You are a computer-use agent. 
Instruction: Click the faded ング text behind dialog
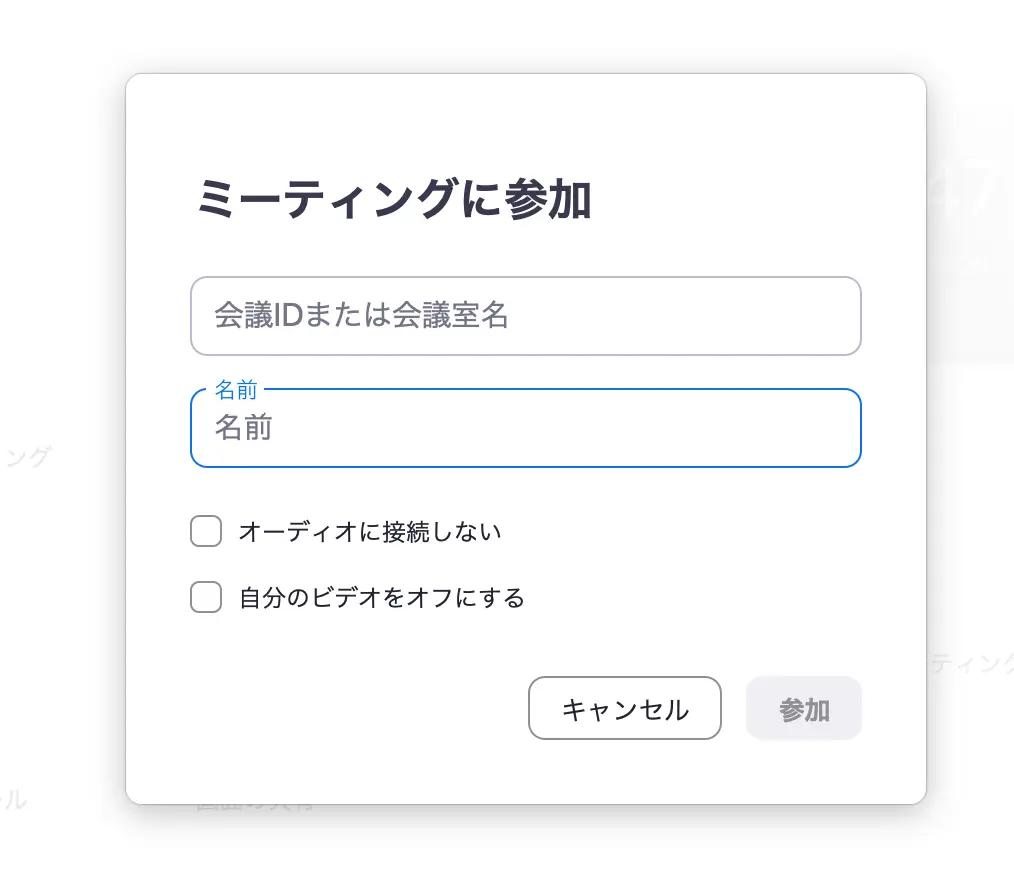click(26, 457)
